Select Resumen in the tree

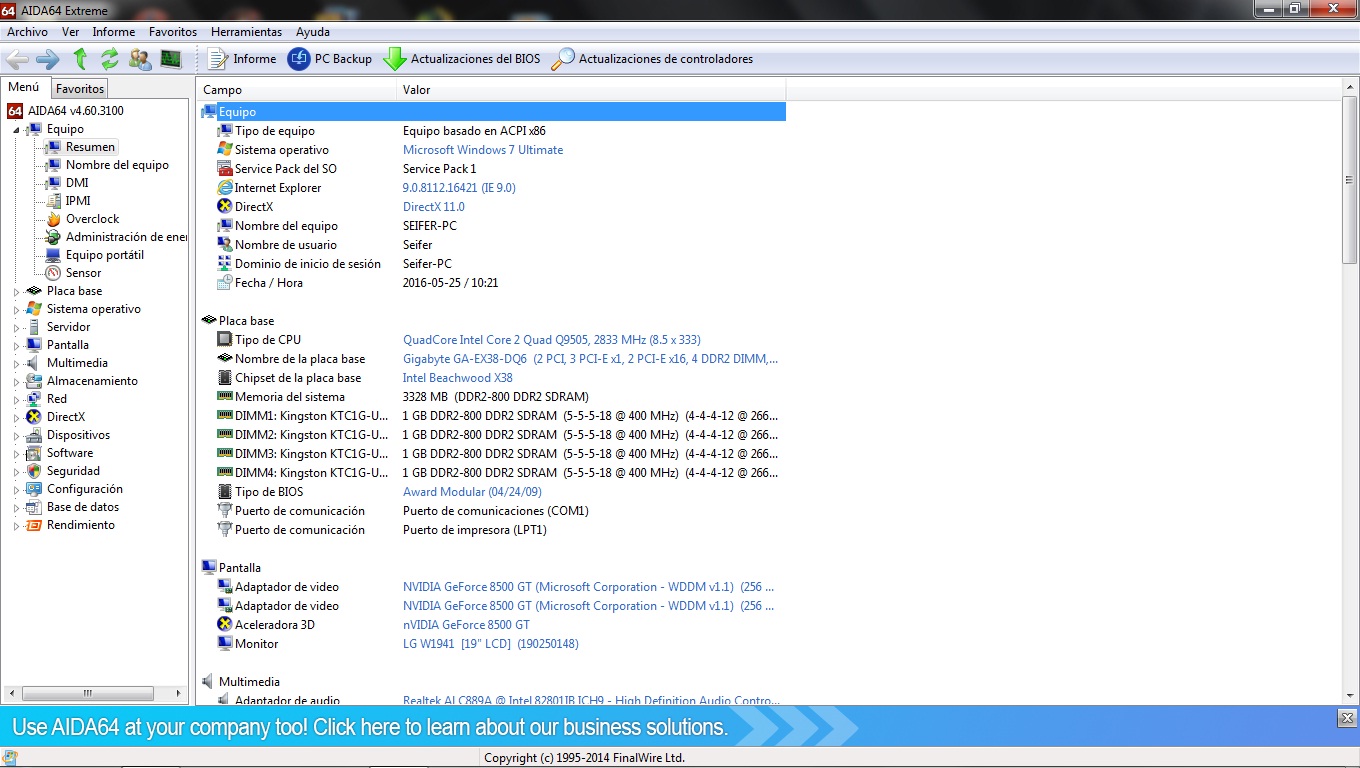tap(90, 147)
